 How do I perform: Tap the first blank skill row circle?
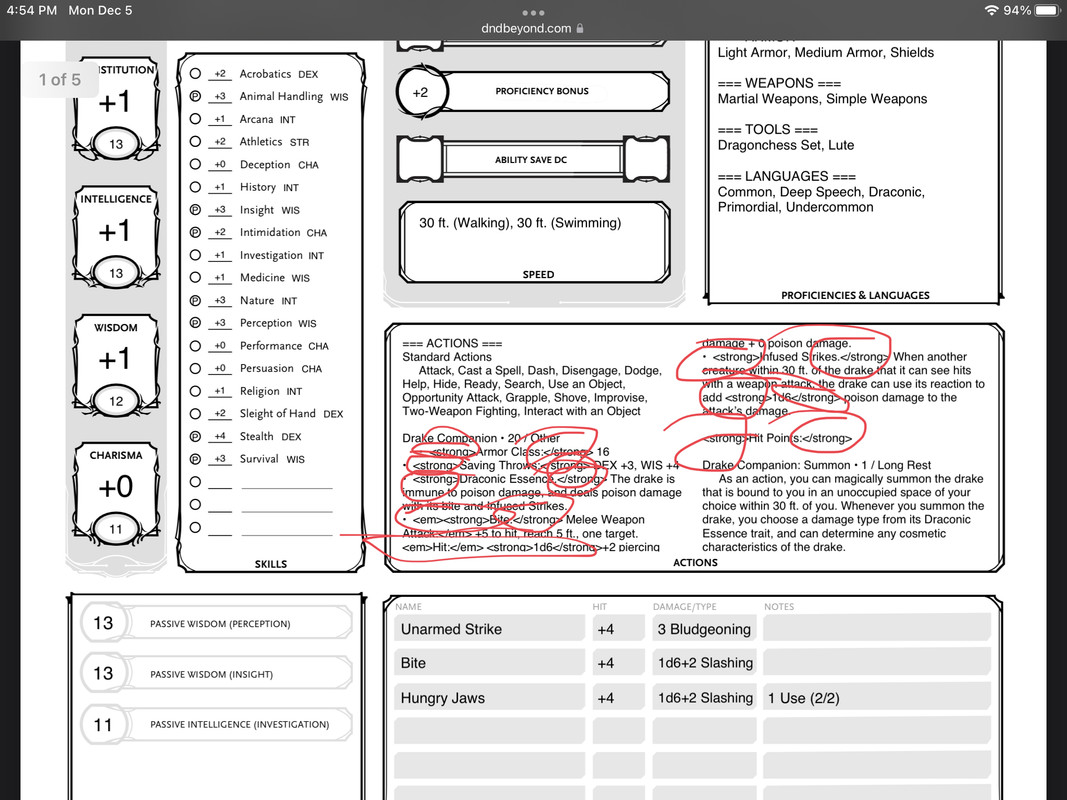point(195,482)
